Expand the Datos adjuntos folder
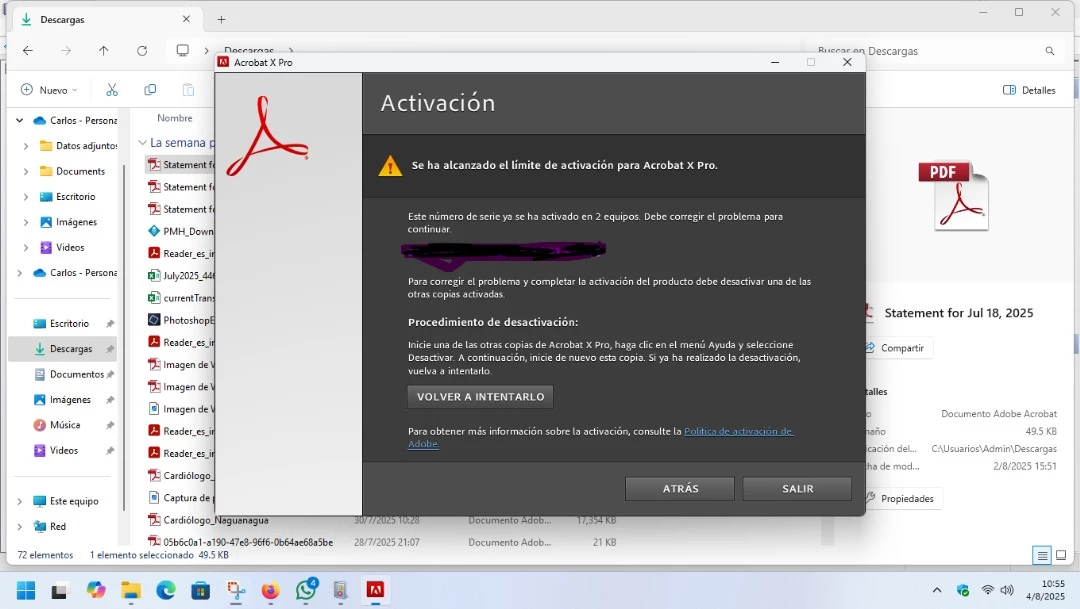The height and width of the screenshot is (609, 1080). (x=26, y=146)
